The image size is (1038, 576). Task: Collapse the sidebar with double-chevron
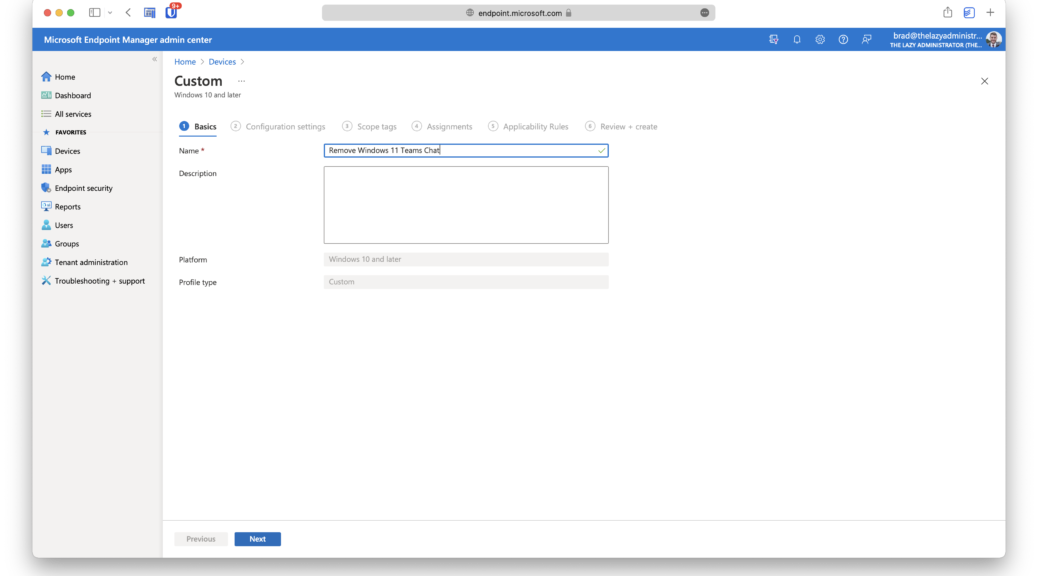pyautogui.click(x=154, y=60)
